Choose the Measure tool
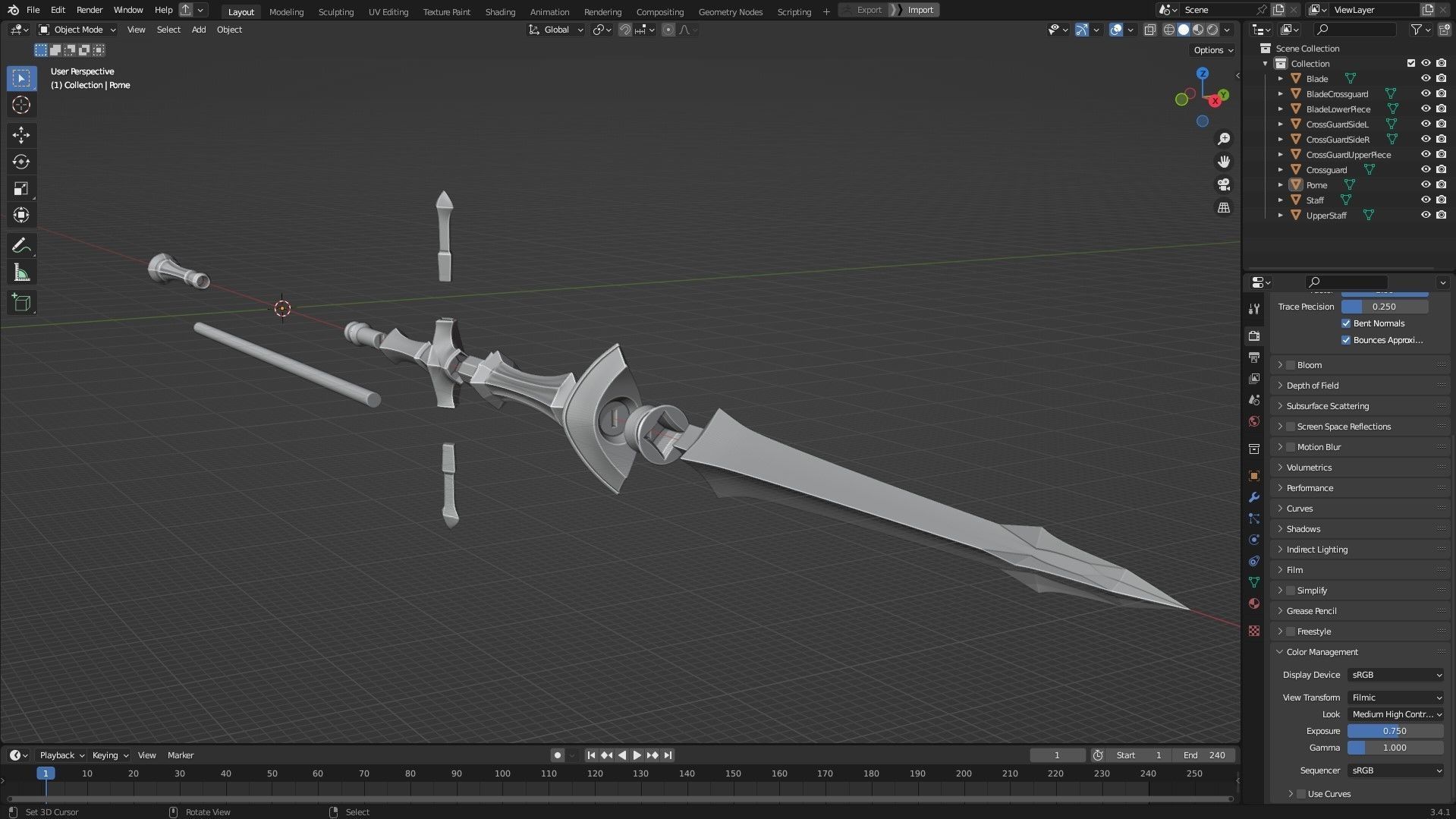Image resolution: width=1456 pixels, height=819 pixels. (x=21, y=272)
